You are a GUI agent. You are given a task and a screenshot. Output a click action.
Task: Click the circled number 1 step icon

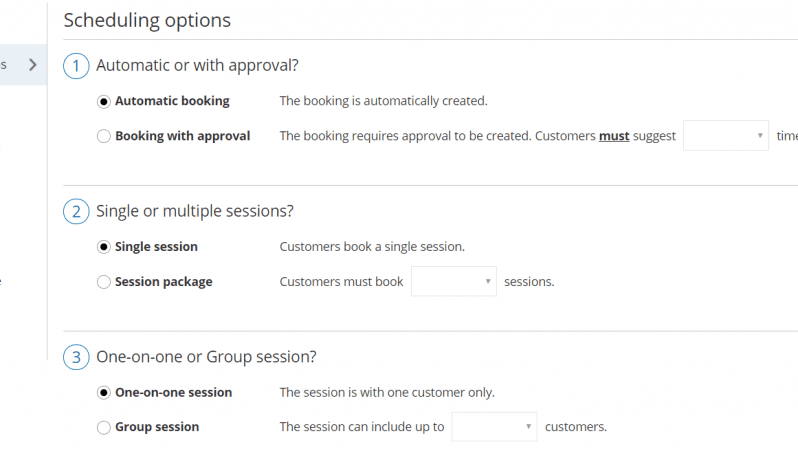[x=76, y=66]
